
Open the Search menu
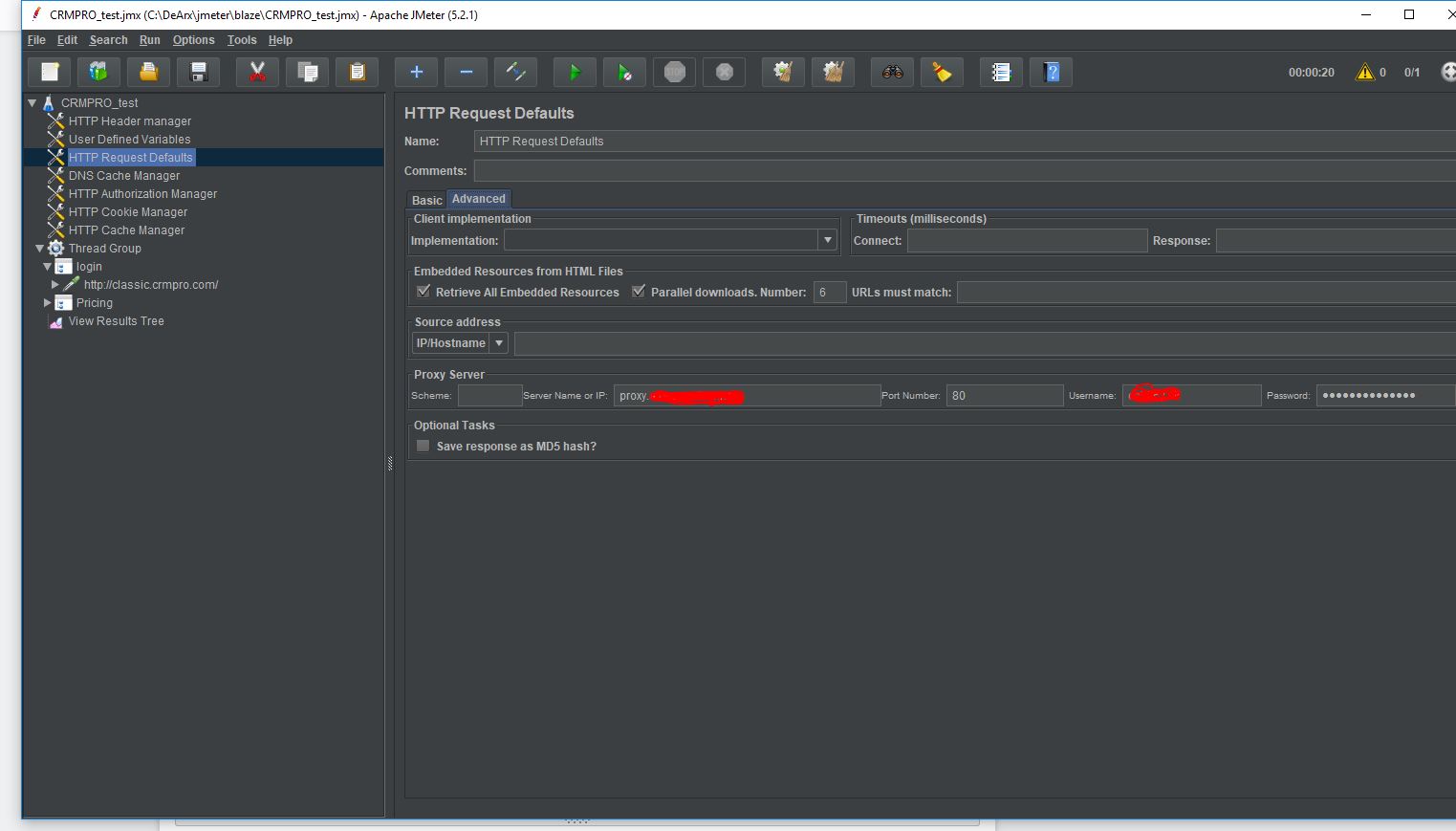point(108,40)
